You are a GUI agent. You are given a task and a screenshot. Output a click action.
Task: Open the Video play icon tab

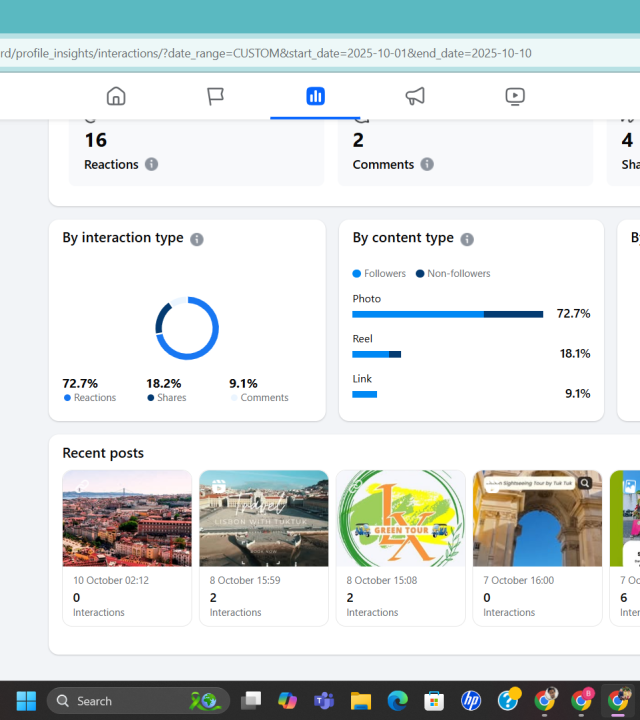click(515, 96)
